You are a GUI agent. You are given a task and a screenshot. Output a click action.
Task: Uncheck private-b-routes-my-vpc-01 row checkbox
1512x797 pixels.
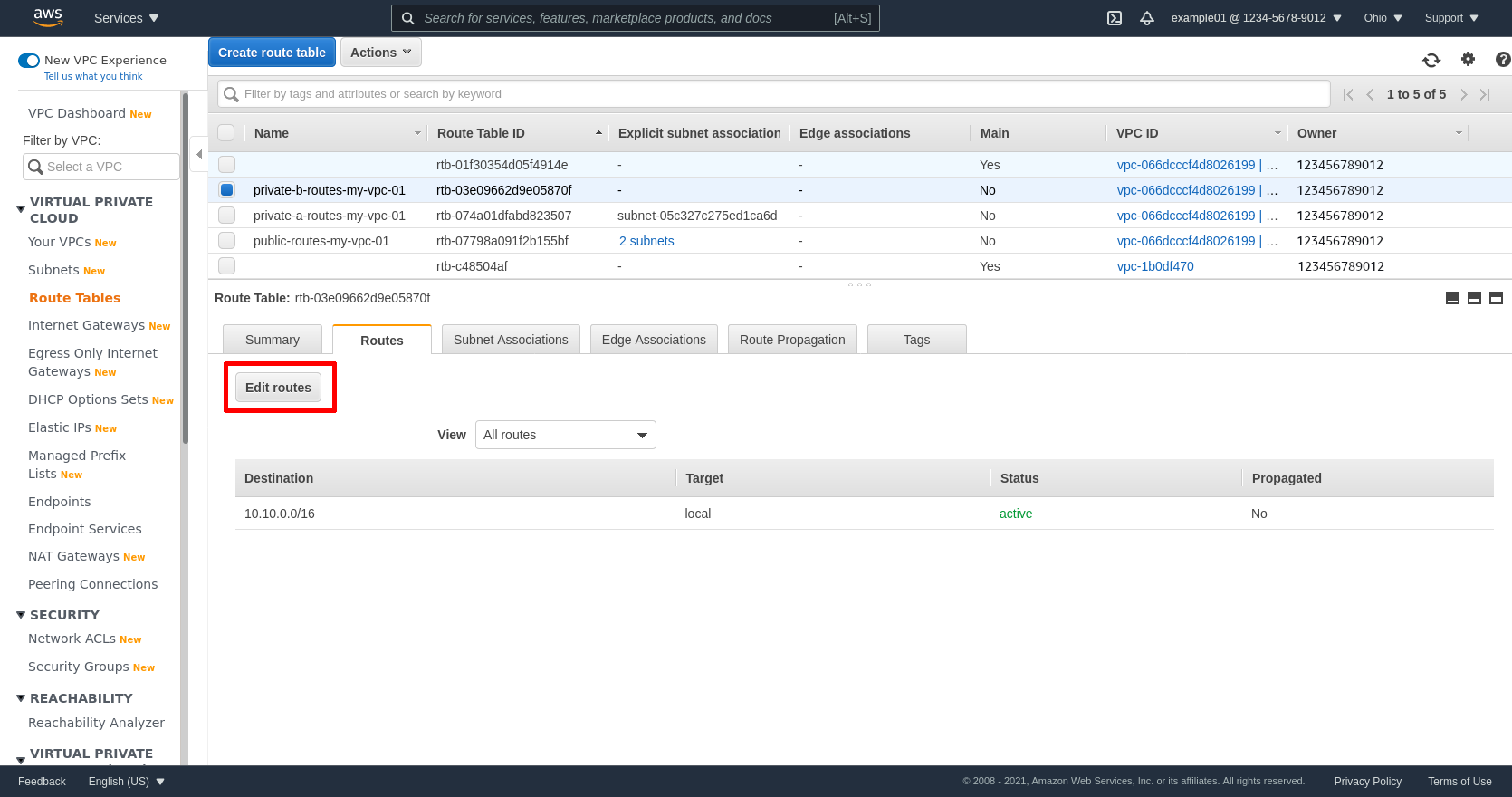pyautogui.click(x=226, y=190)
